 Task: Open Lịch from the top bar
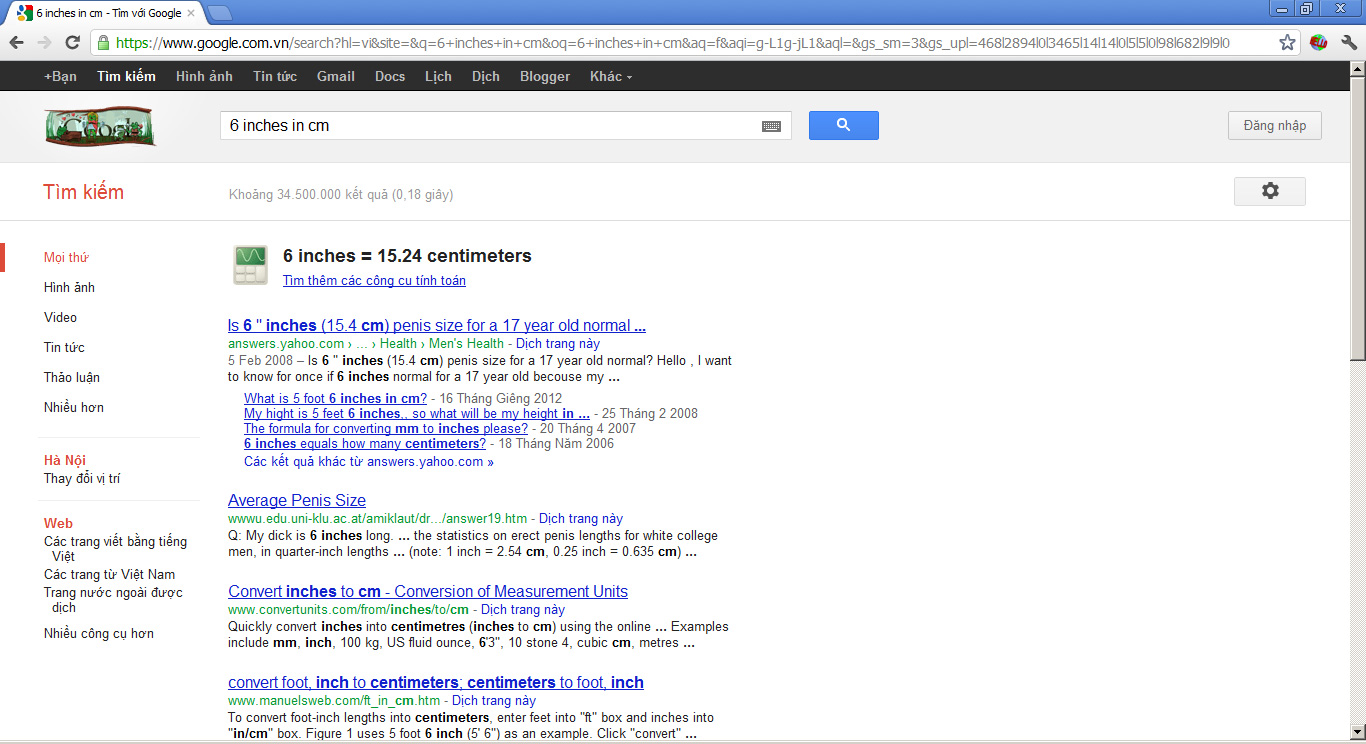438,76
